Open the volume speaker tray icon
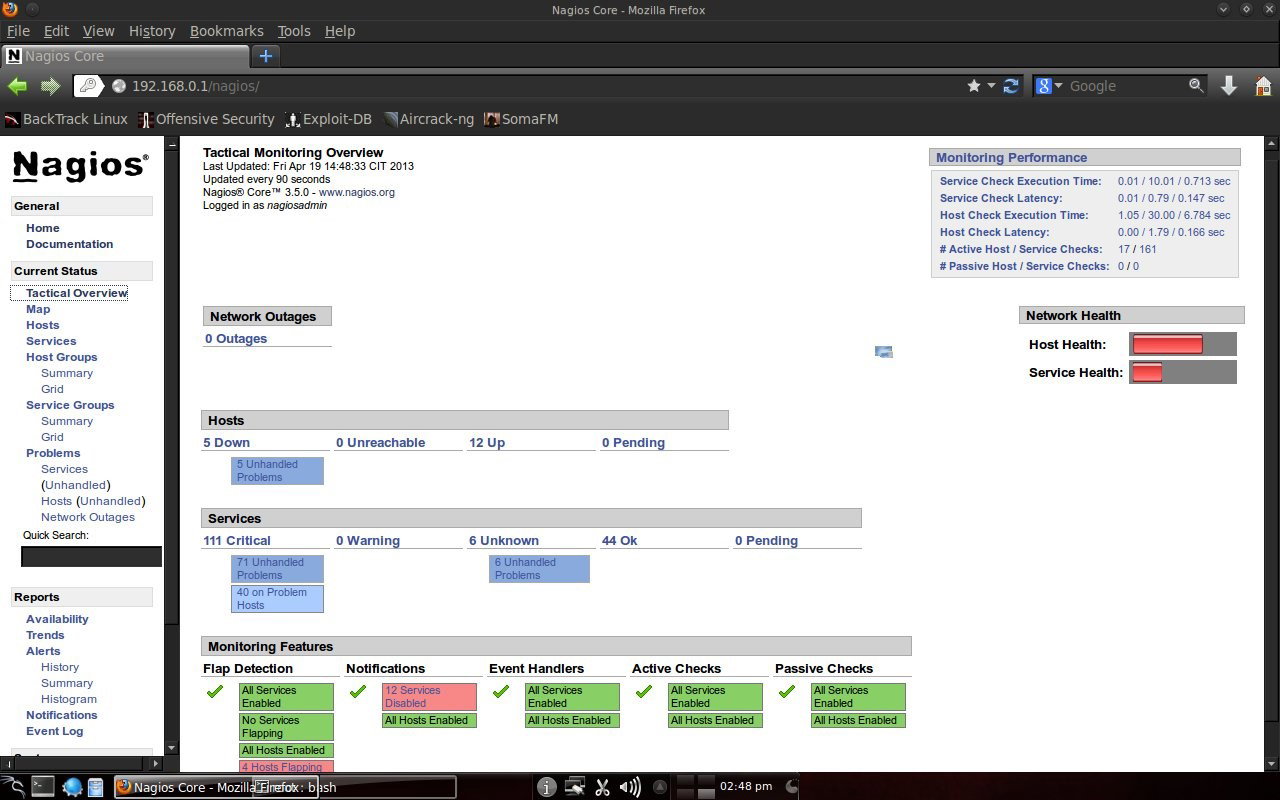 (630, 787)
